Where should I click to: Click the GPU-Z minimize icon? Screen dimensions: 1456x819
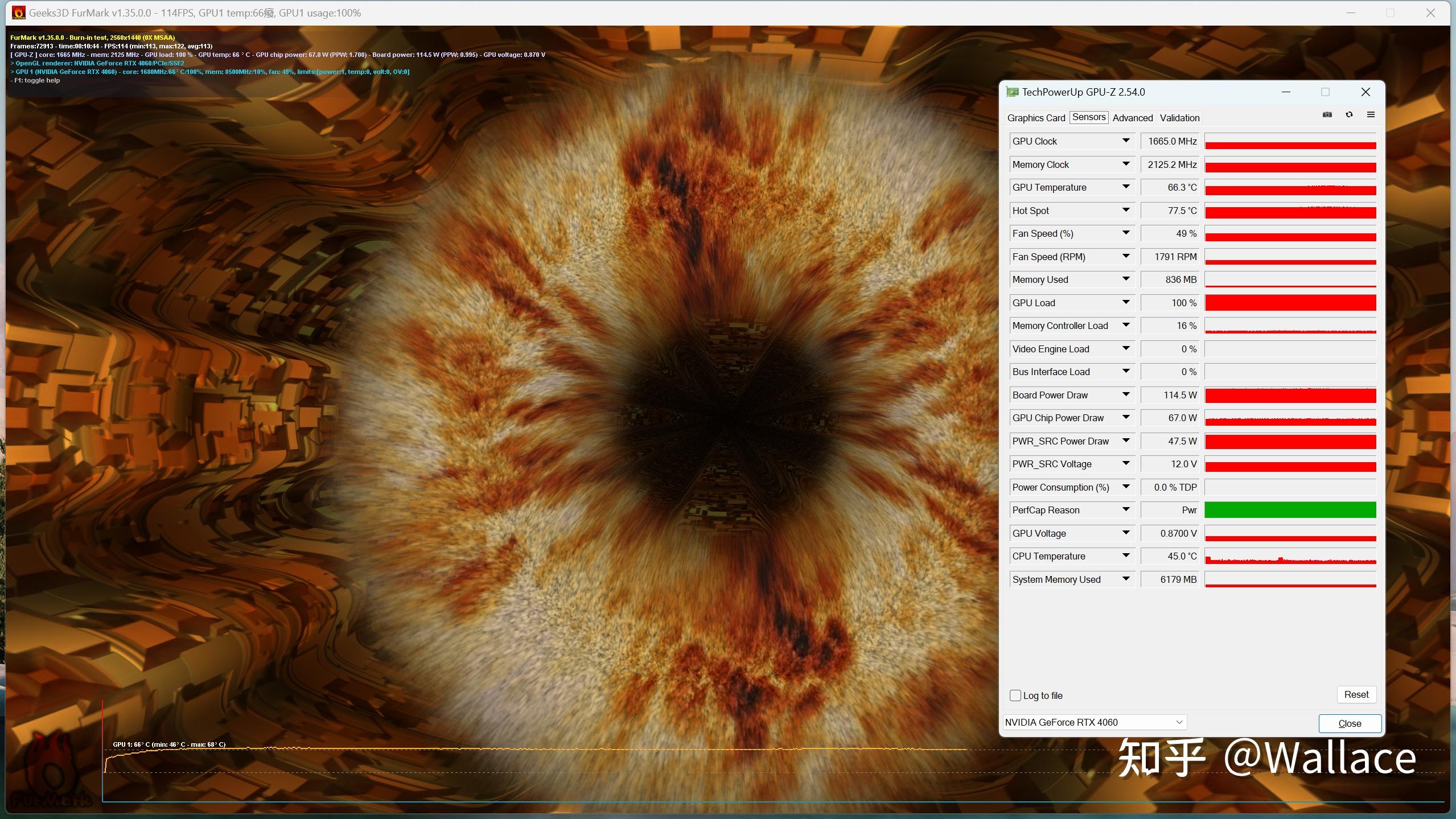point(1286,92)
